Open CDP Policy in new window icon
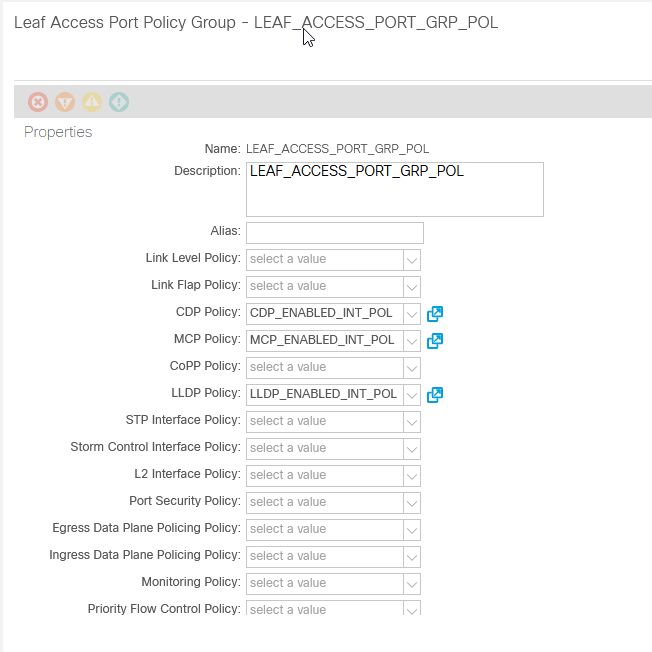The height and width of the screenshot is (652, 652). pos(435,314)
